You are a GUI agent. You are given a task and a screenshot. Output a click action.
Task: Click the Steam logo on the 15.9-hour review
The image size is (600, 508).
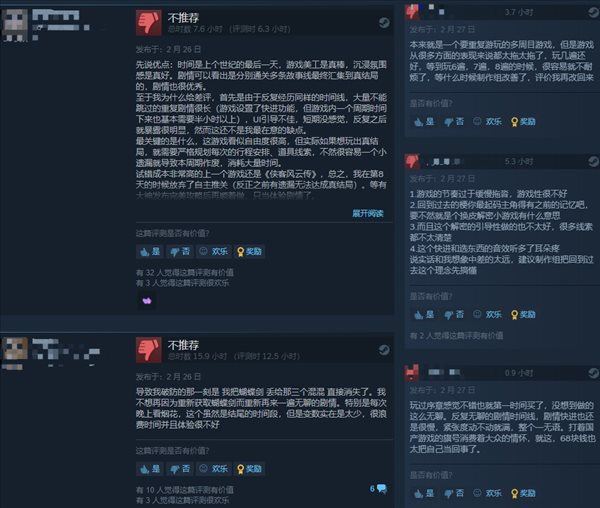(384, 350)
